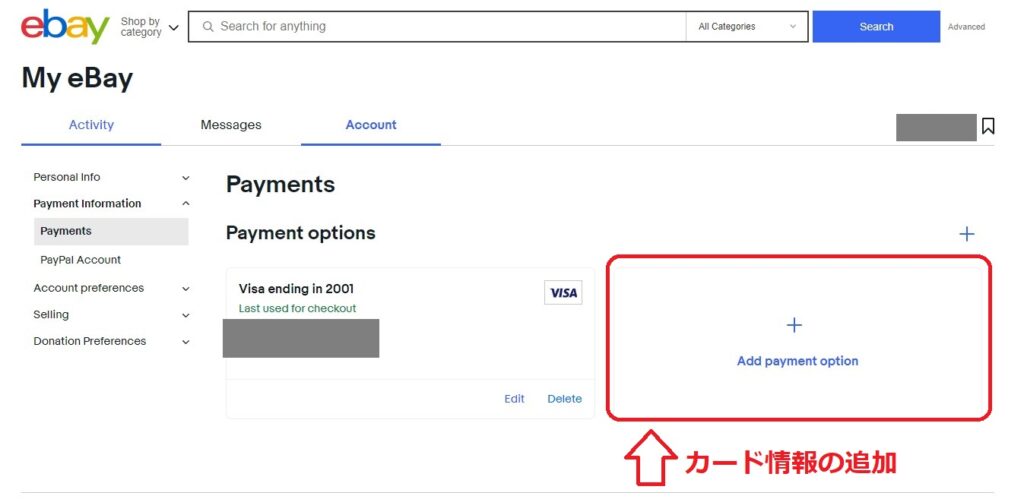Open the Advanced search link
The width and height of the screenshot is (1024, 499).
tap(966, 27)
